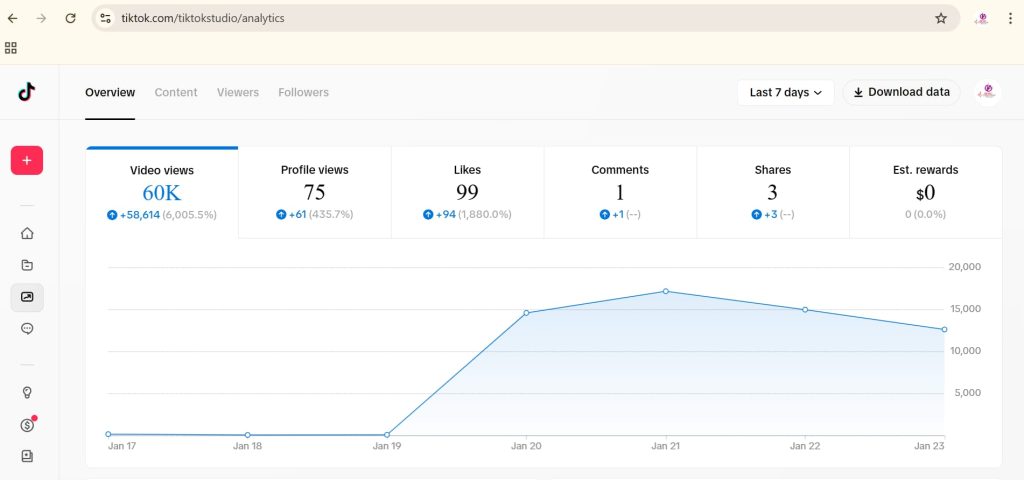Click the browser reload icon
The height and width of the screenshot is (480, 1024).
(70, 18)
